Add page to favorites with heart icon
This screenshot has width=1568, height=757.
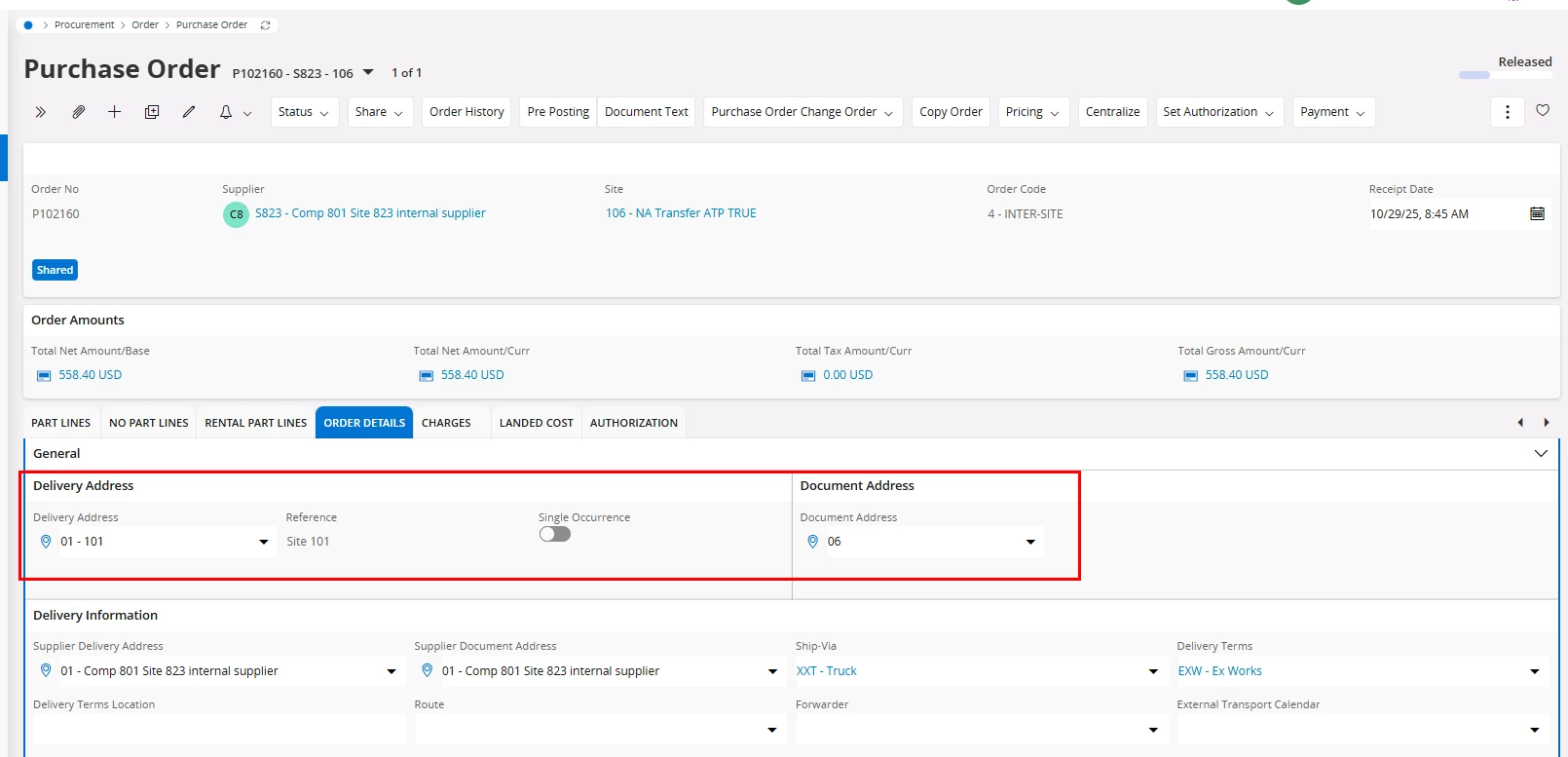(1543, 111)
